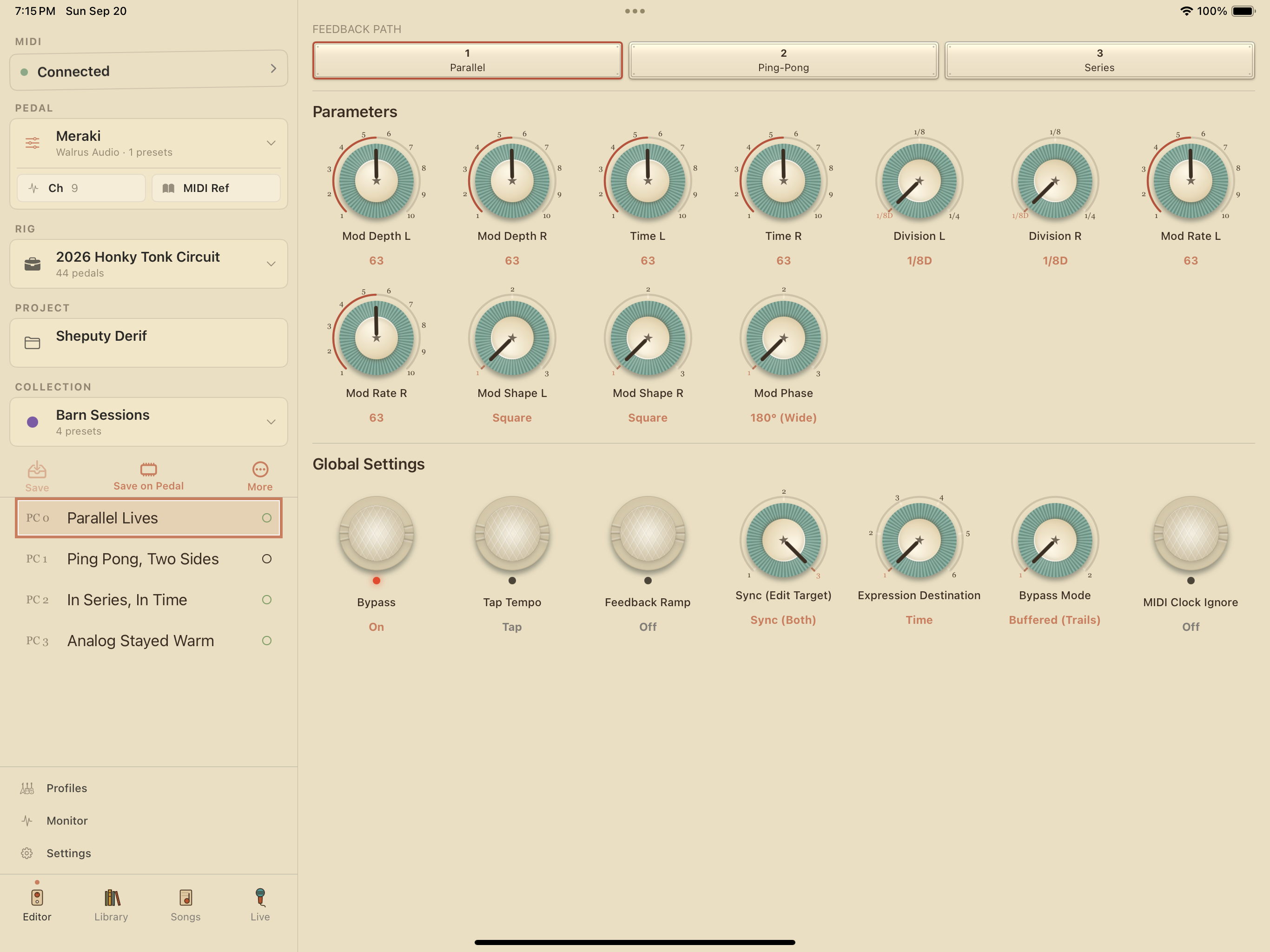Tap the three-dot multitasking icon at top

click(x=635, y=11)
